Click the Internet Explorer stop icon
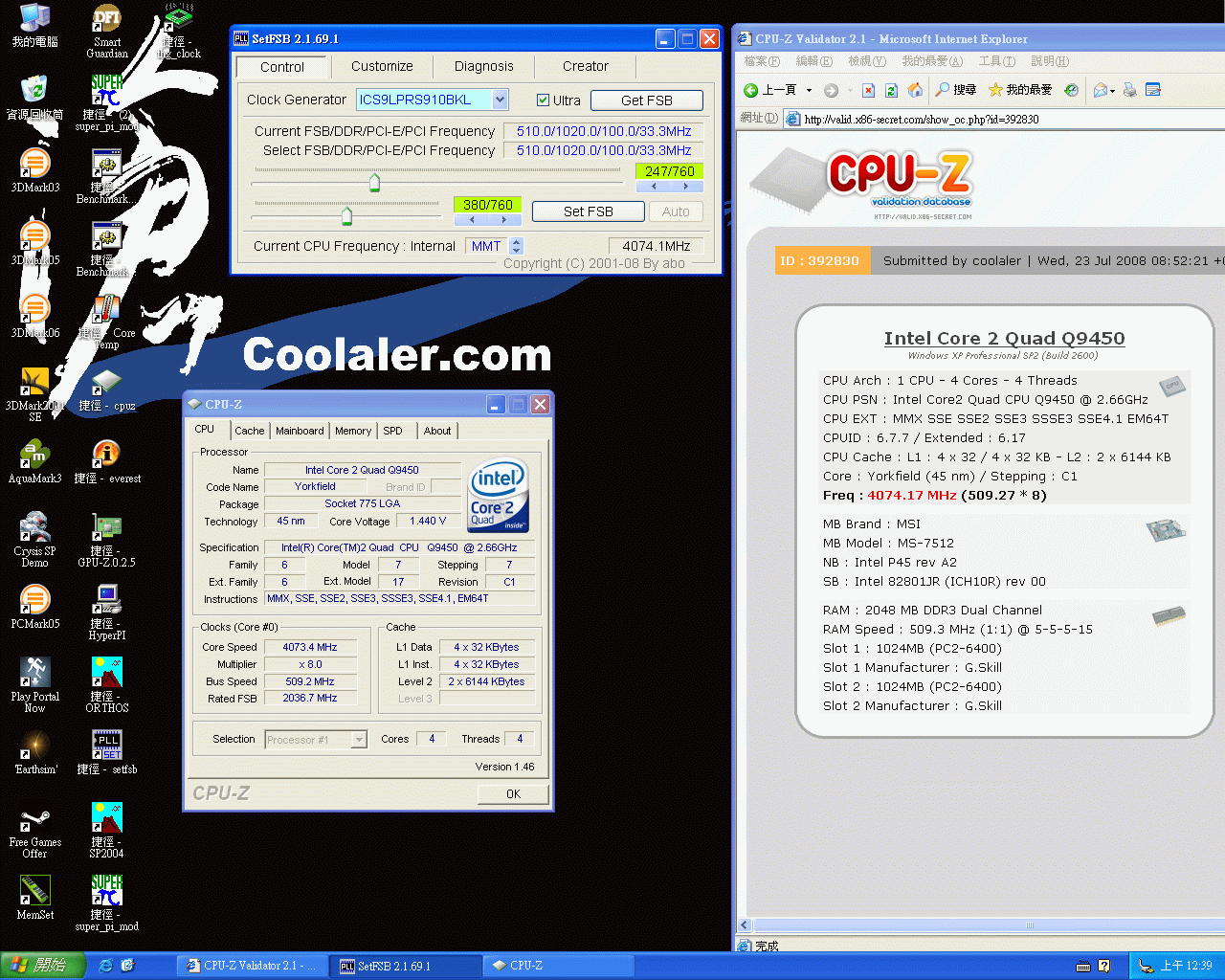The image size is (1225, 980). pos(868,90)
